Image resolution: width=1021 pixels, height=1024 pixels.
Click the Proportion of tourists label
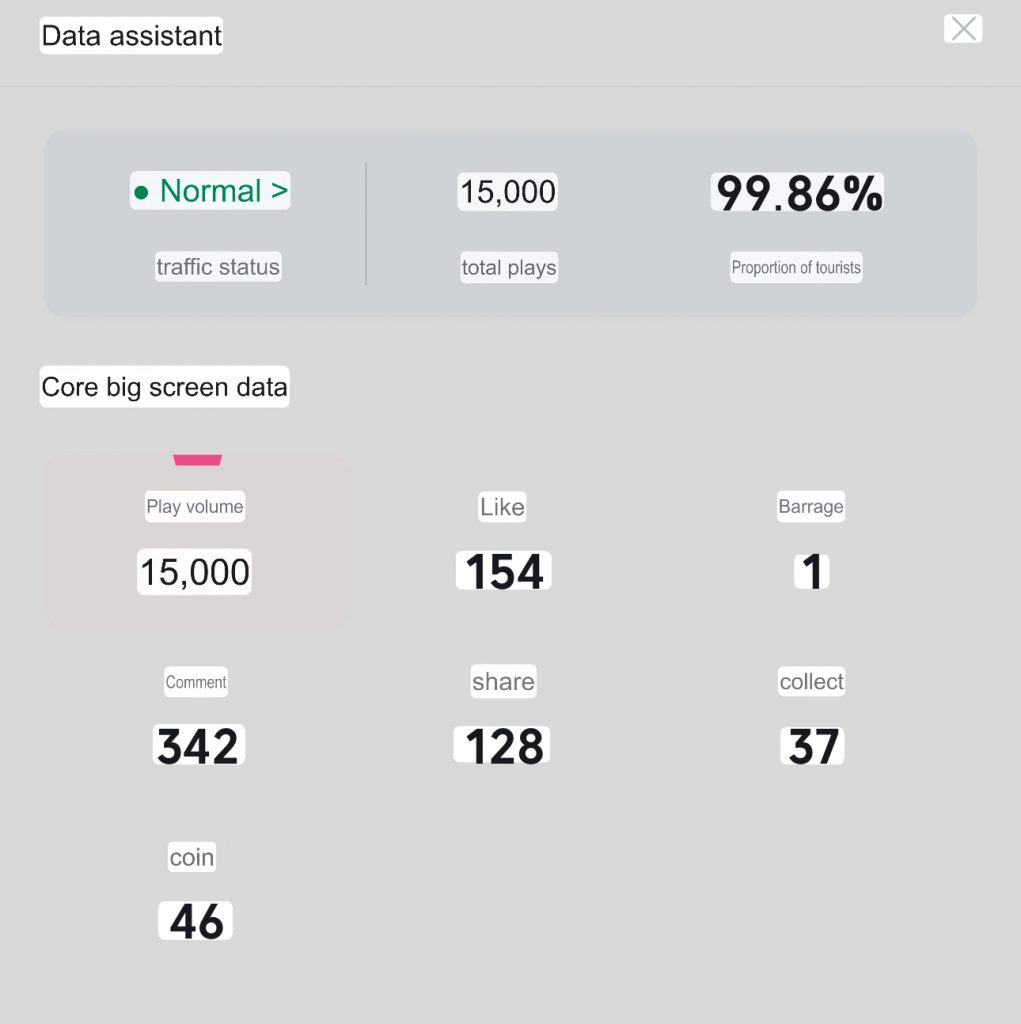point(796,268)
